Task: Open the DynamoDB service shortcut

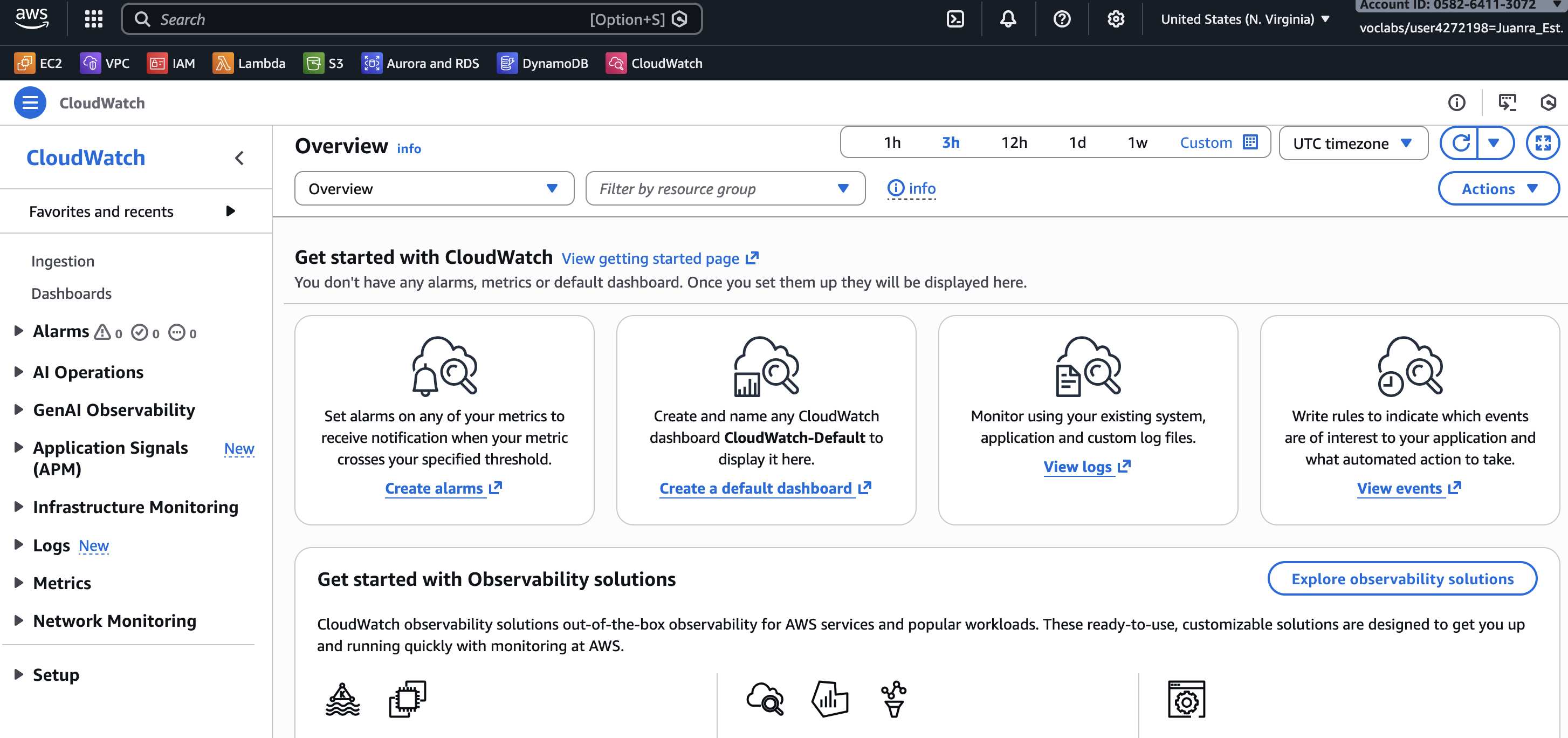Action: point(542,63)
